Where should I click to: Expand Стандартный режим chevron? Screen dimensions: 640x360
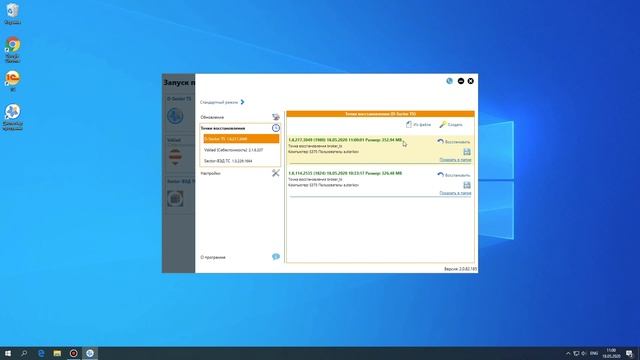pos(242,102)
